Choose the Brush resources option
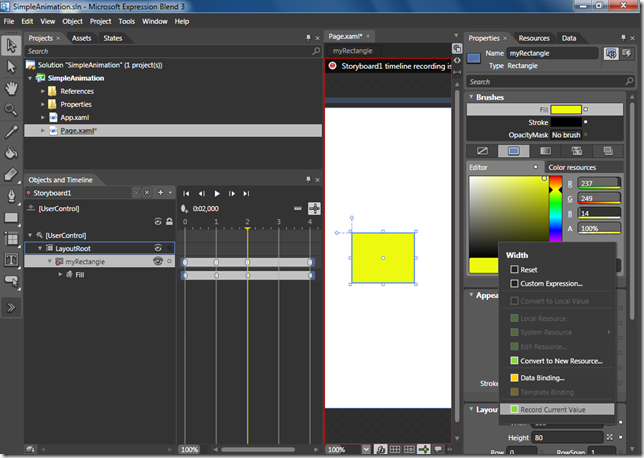644x458 pixels. 608,151
